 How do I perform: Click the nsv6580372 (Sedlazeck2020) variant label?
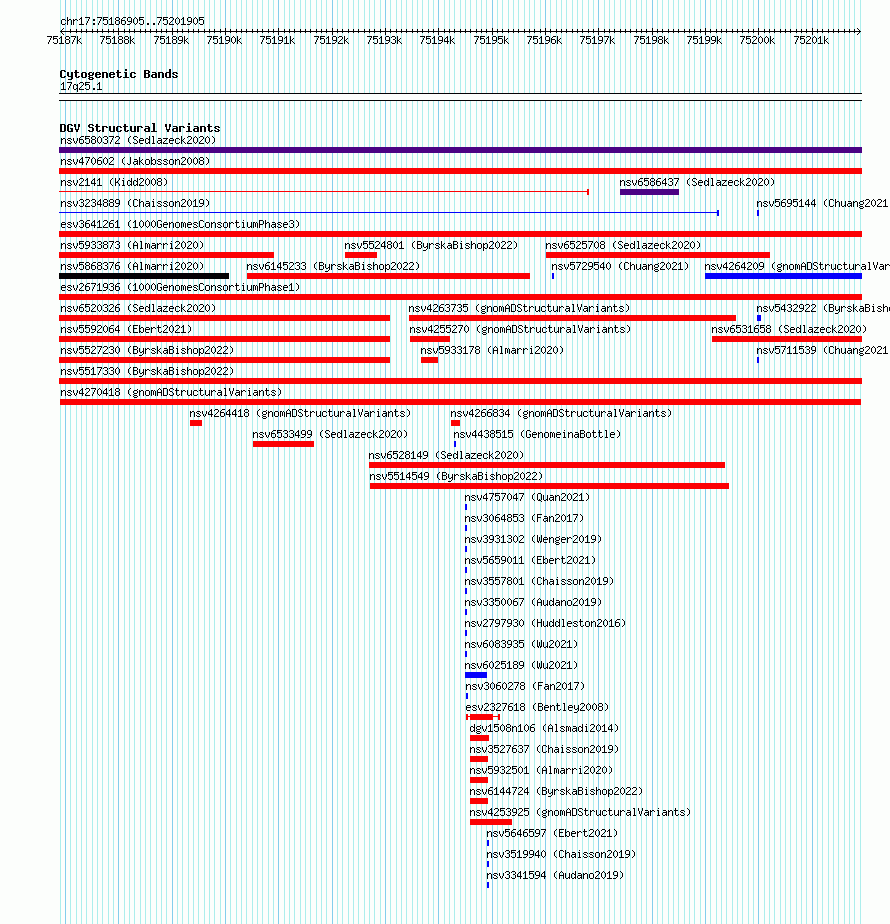click(x=138, y=140)
